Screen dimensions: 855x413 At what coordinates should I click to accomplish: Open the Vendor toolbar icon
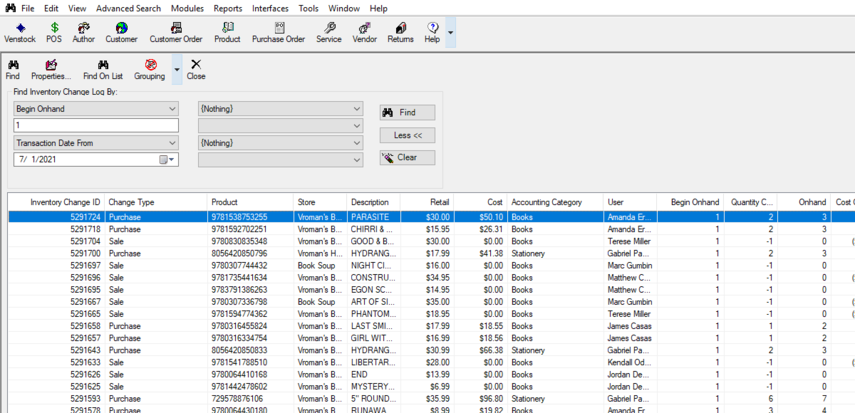click(365, 33)
